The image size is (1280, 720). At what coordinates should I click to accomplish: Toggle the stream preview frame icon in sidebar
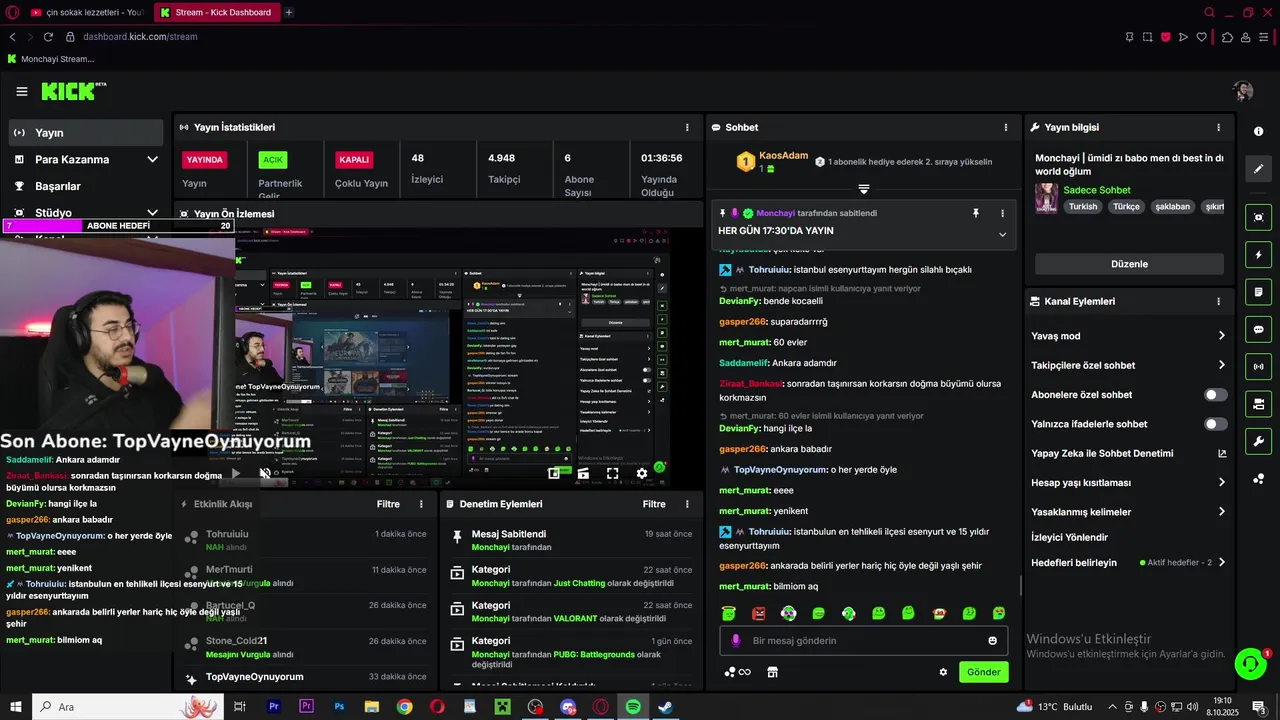[1258, 217]
